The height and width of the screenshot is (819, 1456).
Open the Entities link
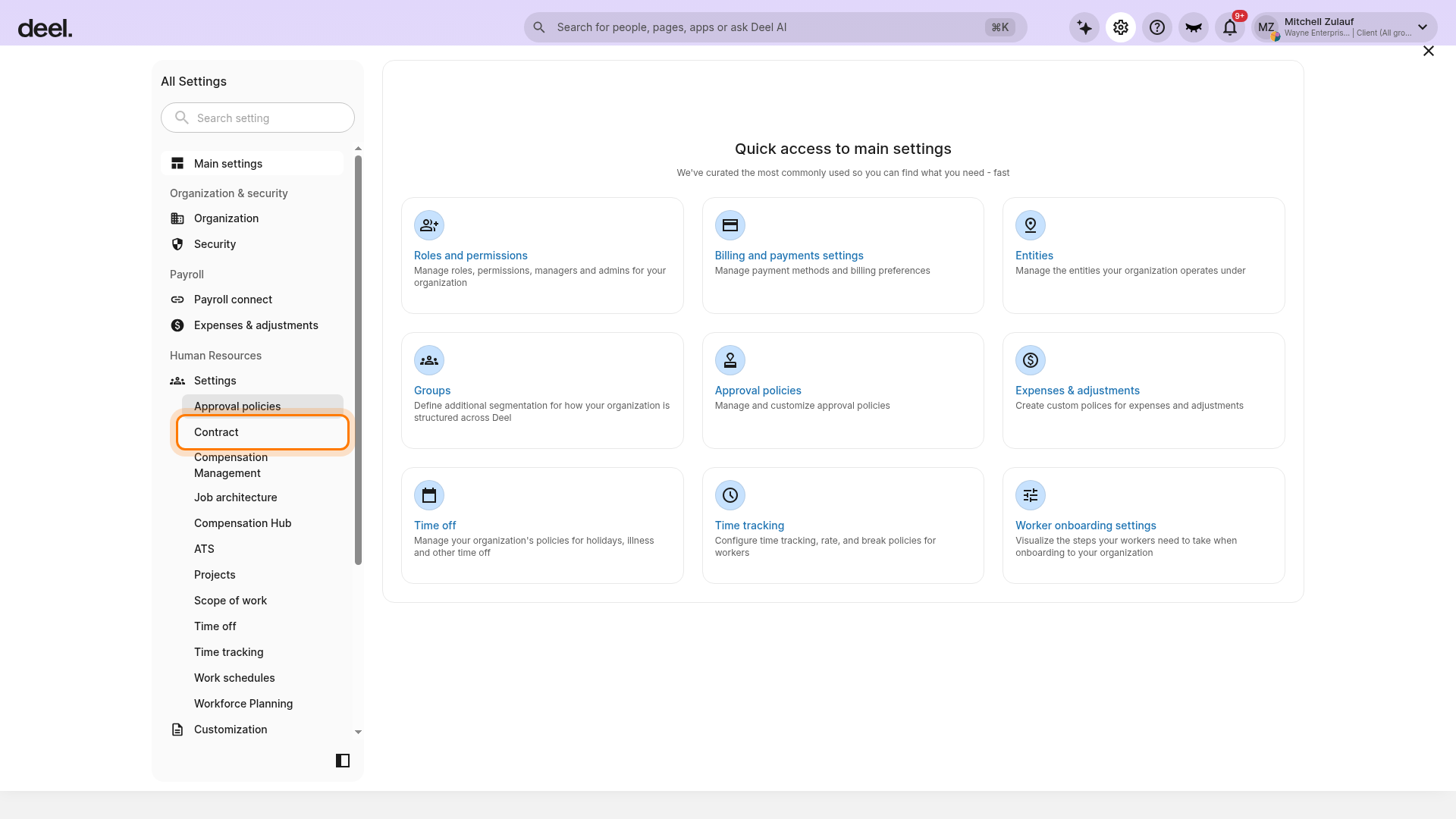1034,256
